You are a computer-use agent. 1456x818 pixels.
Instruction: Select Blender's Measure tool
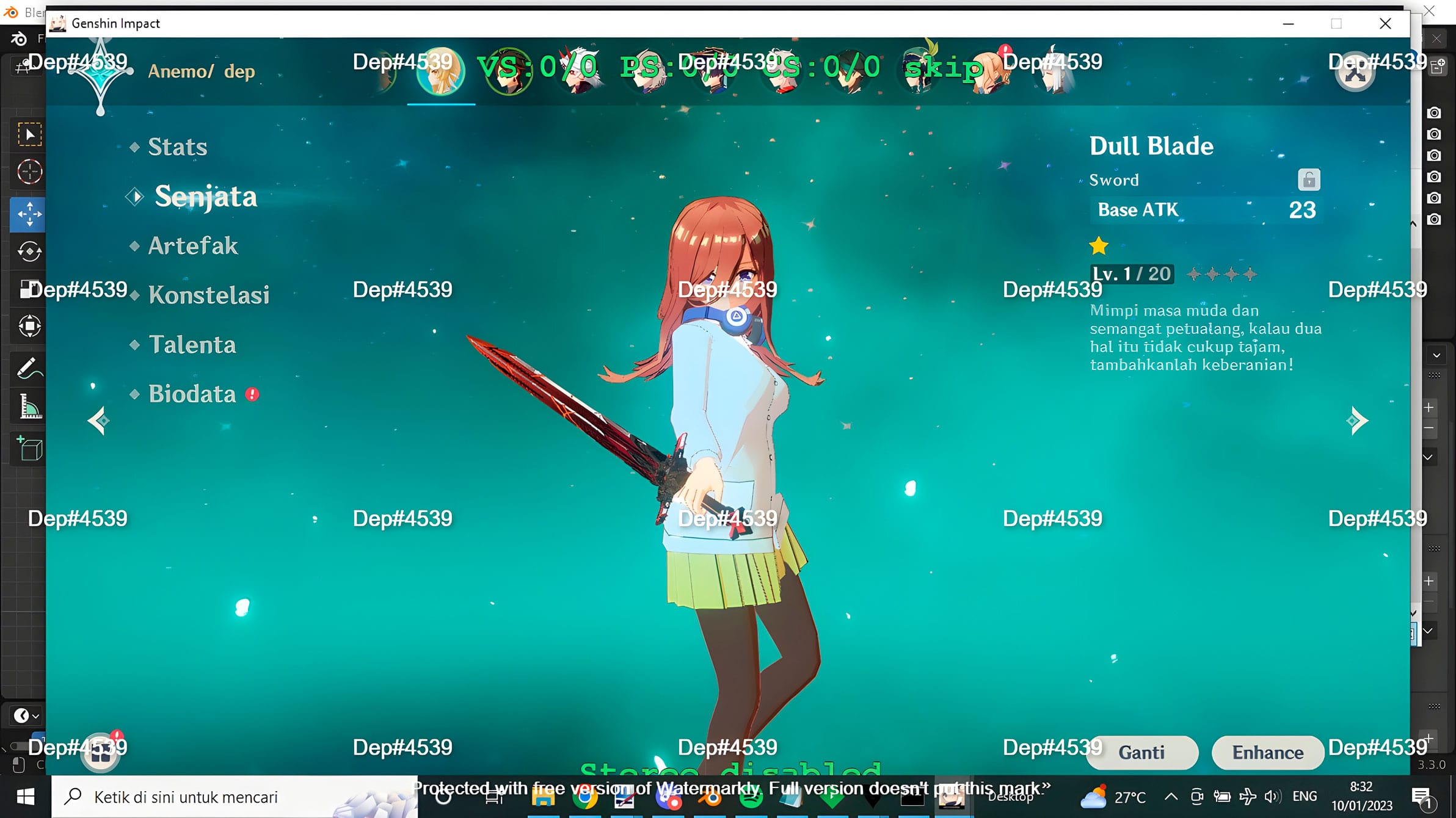29,406
